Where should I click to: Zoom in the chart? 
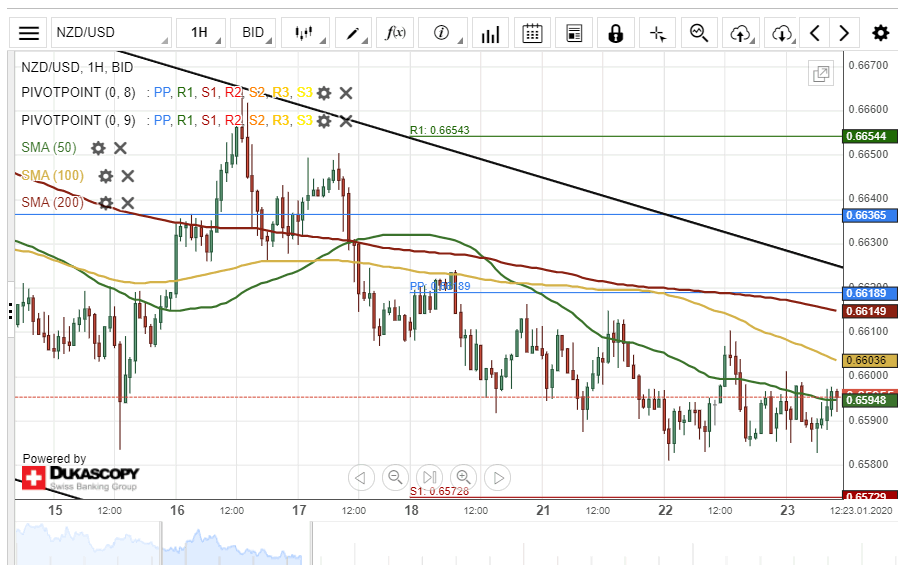tap(463, 477)
